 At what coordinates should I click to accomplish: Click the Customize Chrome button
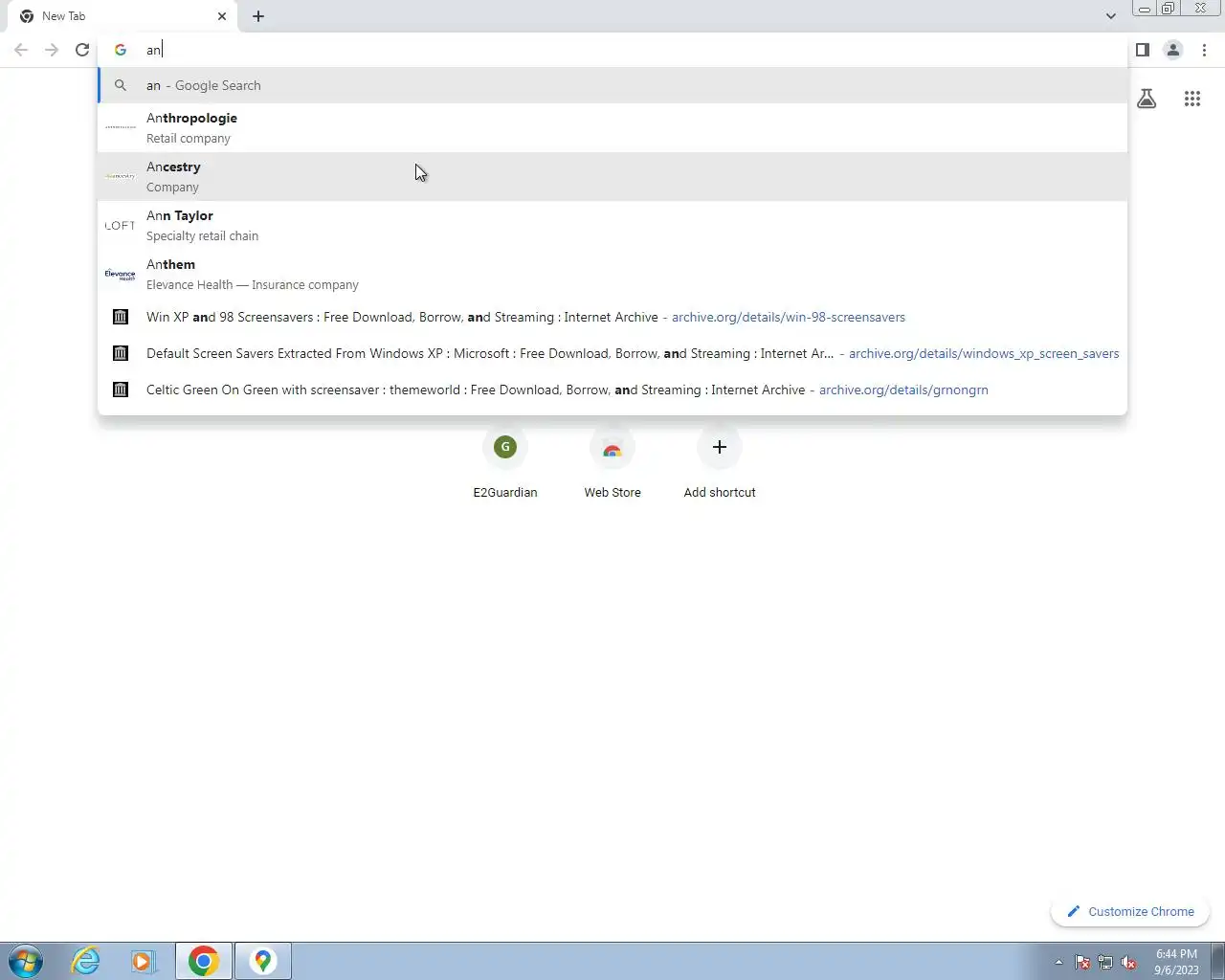click(1130, 911)
